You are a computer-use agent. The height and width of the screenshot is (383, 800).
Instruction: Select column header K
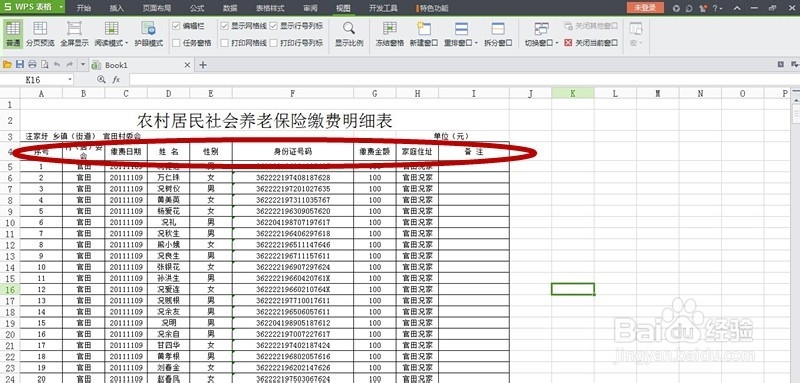point(572,93)
